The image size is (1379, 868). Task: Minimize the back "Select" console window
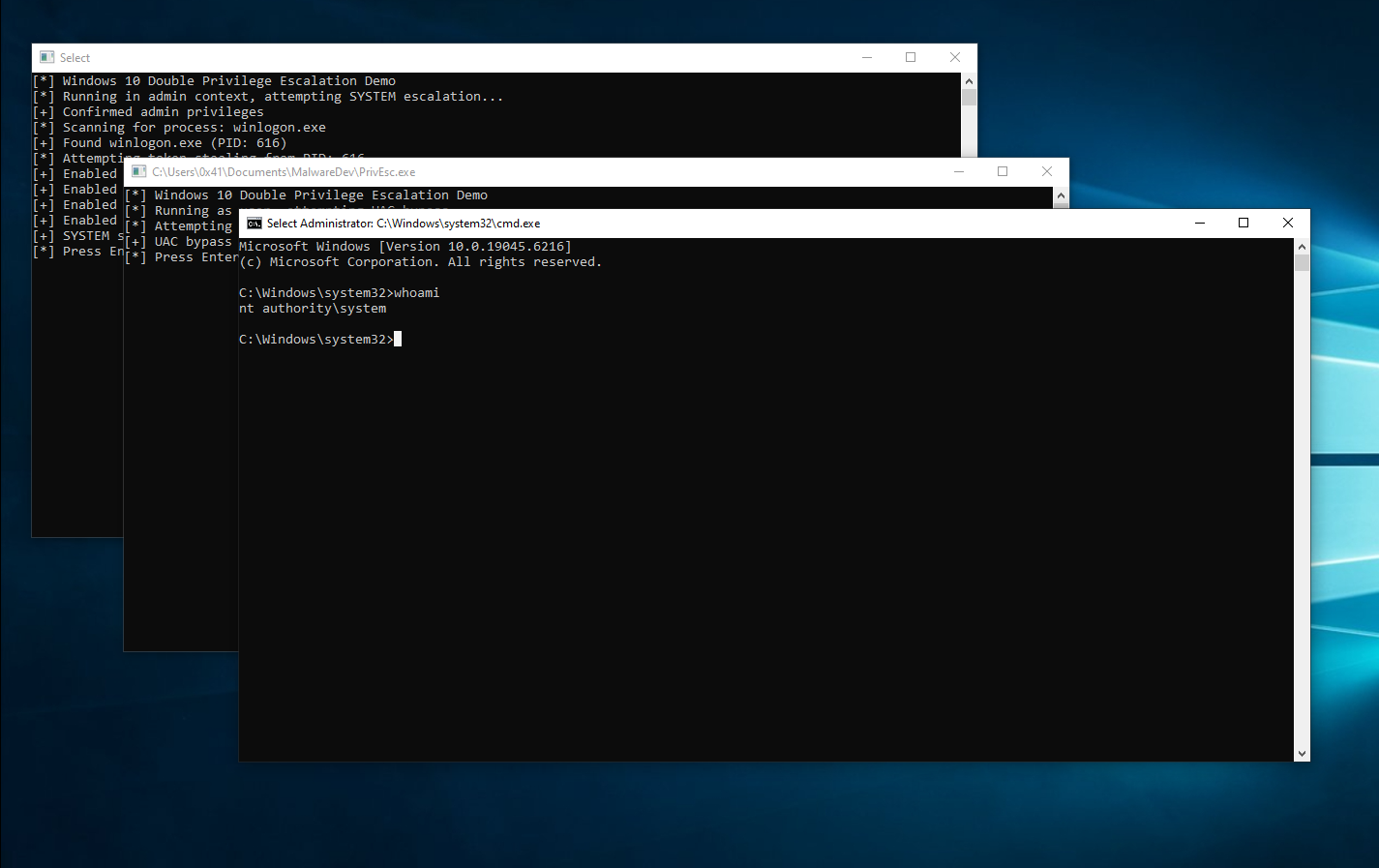[x=867, y=57]
